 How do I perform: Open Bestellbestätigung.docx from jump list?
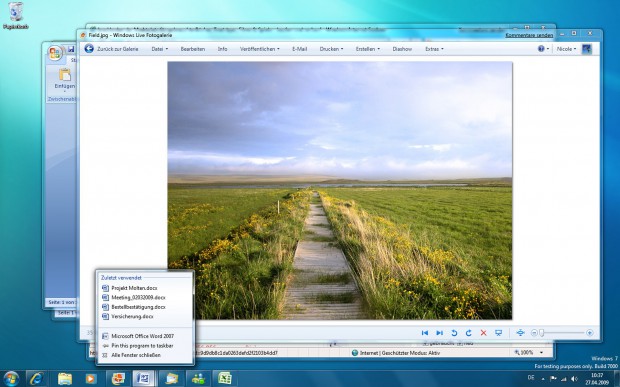(145, 307)
